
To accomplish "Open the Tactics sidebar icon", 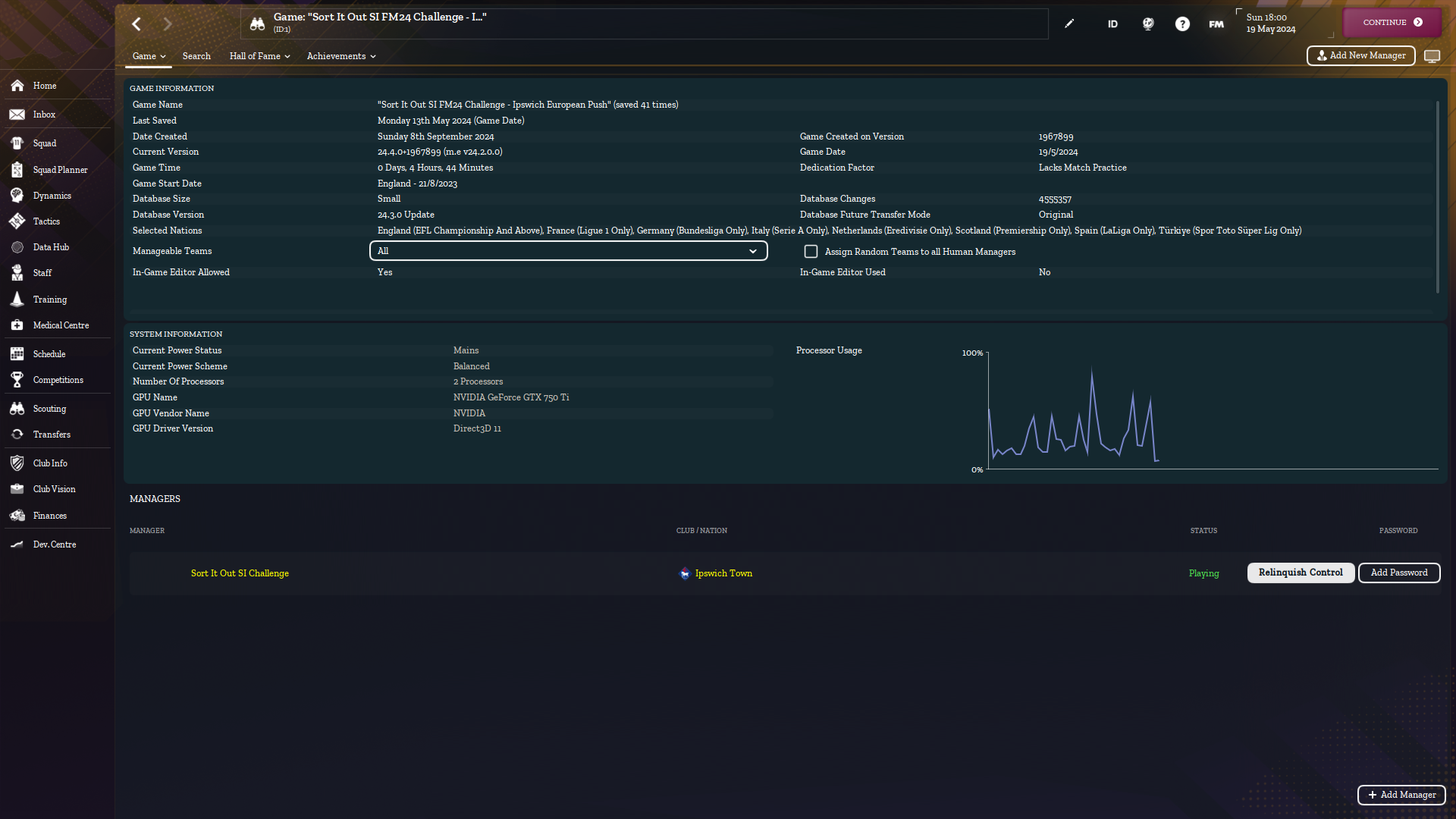I will tap(17, 221).
